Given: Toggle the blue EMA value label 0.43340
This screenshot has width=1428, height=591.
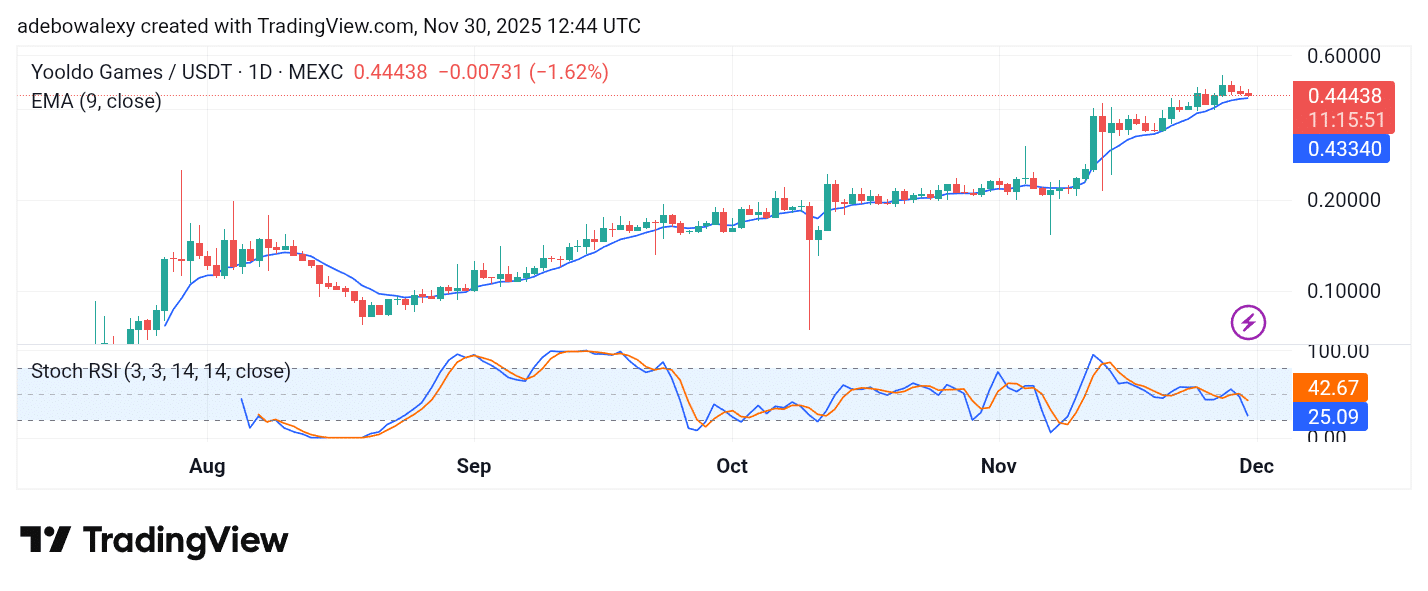Looking at the screenshot, I should click(x=1341, y=148).
